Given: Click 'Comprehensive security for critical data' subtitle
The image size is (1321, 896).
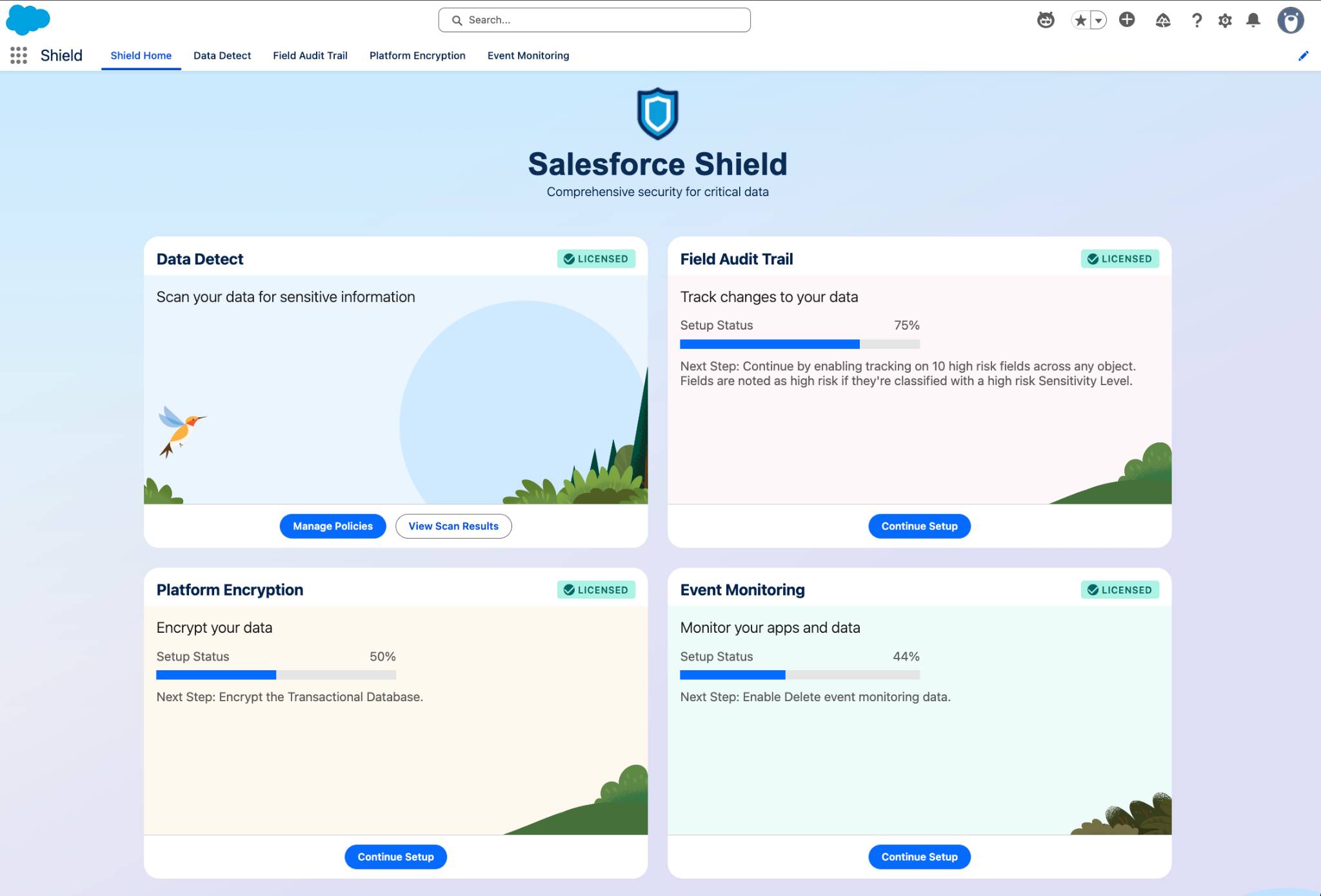Looking at the screenshot, I should tap(657, 192).
